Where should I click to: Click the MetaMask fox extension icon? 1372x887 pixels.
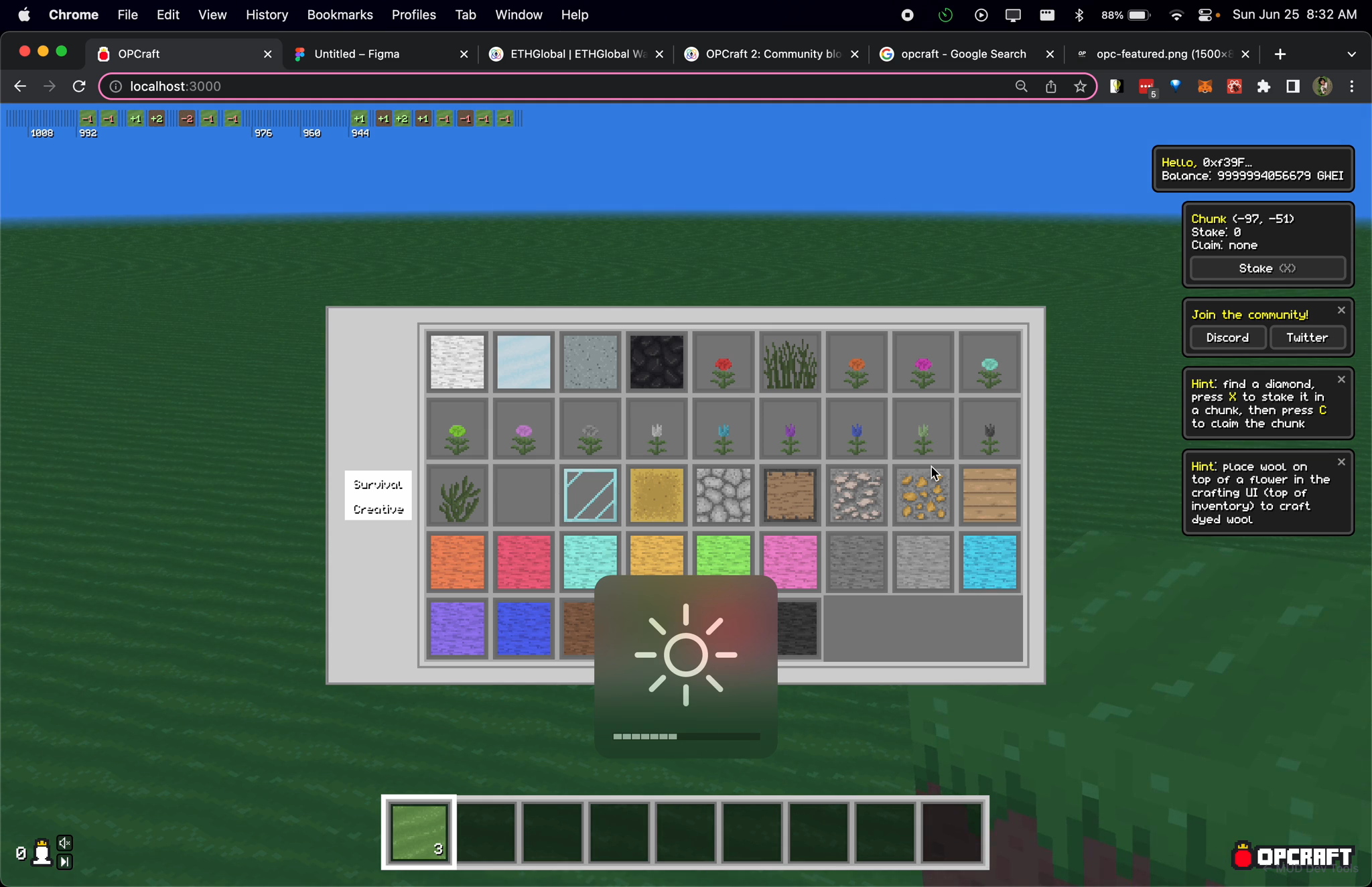[x=1205, y=86]
